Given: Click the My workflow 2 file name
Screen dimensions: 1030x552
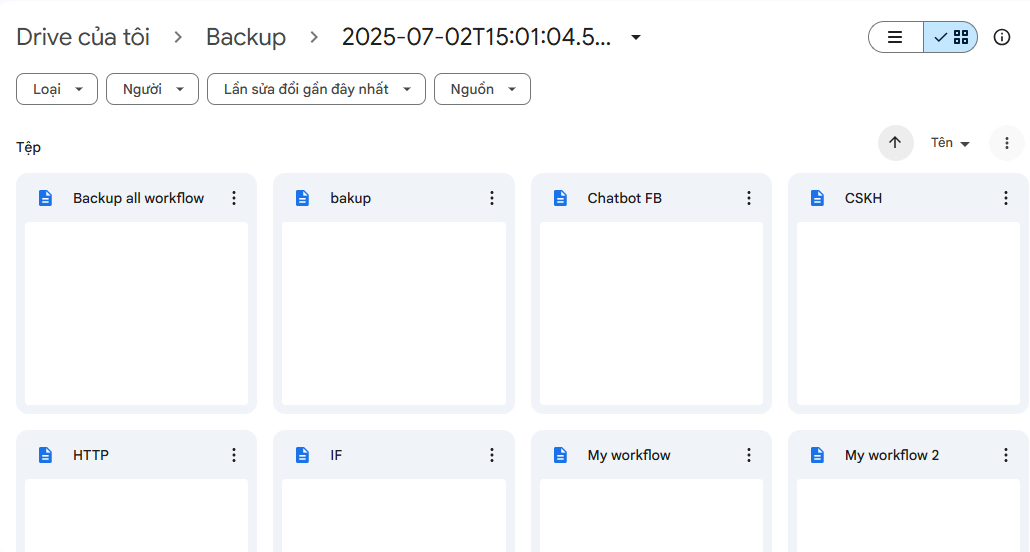Looking at the screenshot, I should click(x=892, y=455).
